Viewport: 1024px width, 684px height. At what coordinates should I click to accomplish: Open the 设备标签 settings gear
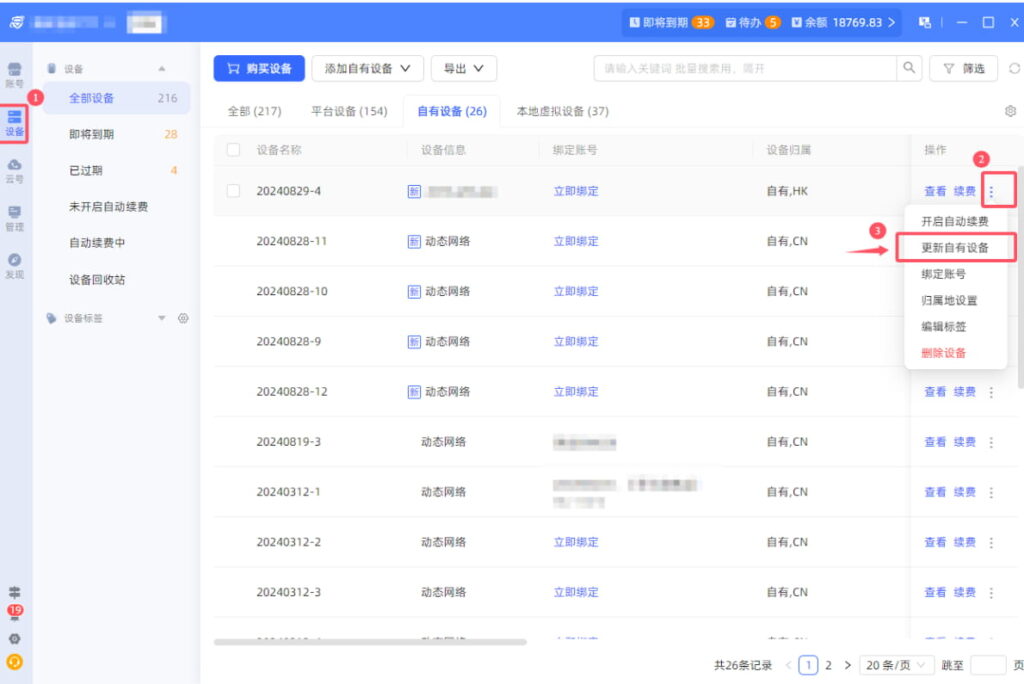pyautogui.click(x=183, y=318)
